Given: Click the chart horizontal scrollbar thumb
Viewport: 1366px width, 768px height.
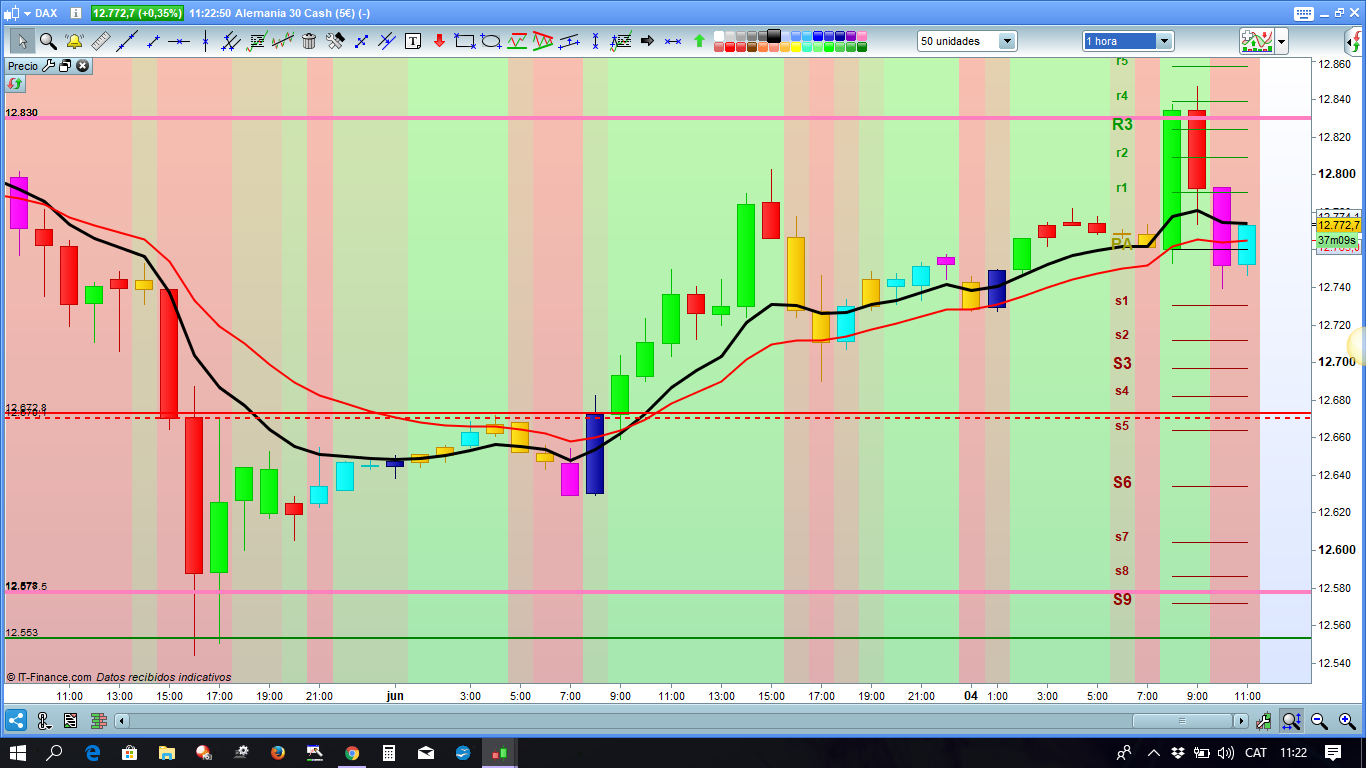Looking at the screenshot, I should (x=1183, y=720).
